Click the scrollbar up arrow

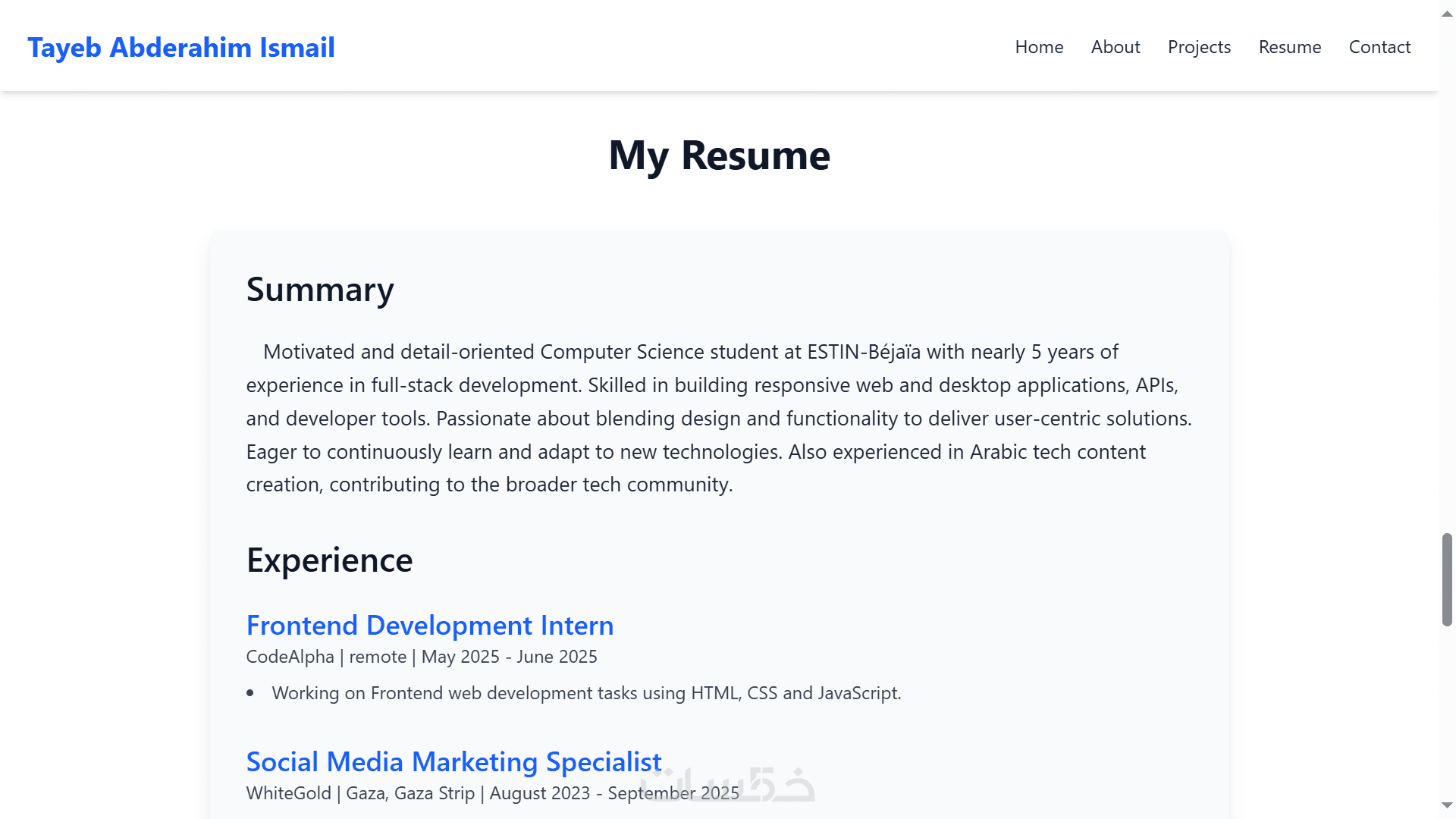pyautogui.click(x=1447, y=14)
